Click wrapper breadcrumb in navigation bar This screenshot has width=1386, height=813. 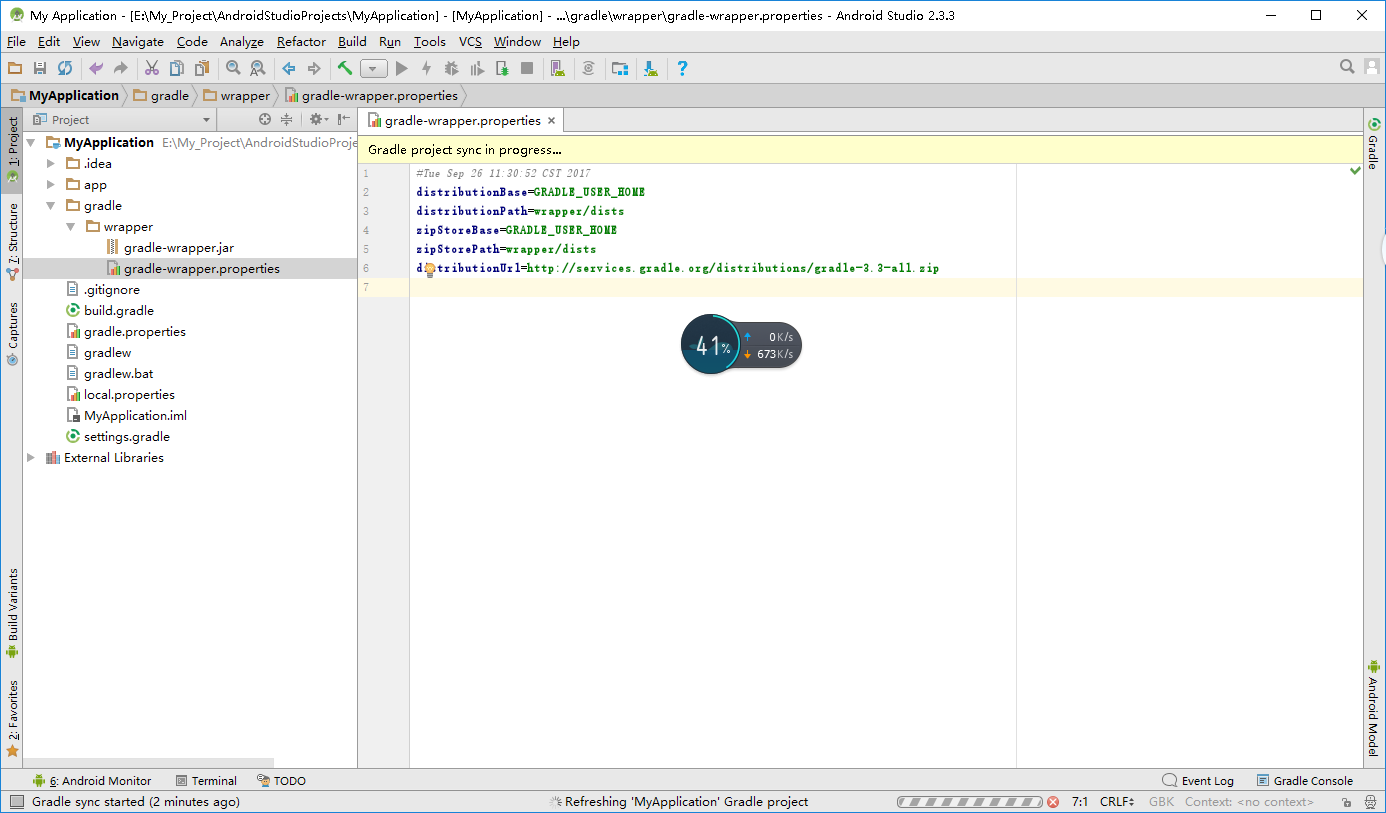[x=236, y=95]
